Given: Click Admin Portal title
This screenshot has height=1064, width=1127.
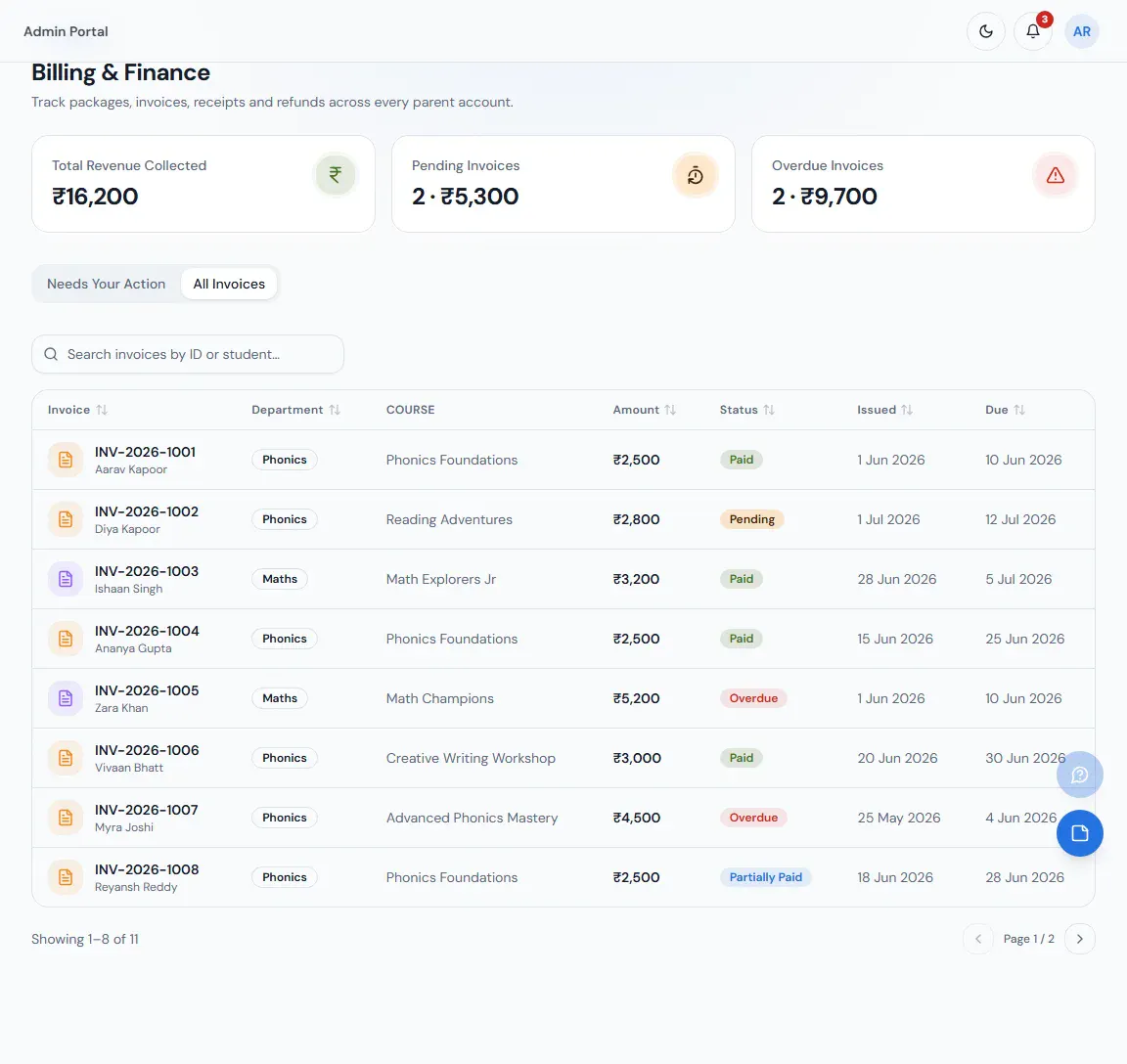Looking at the screenshot, I should [67, 31].
